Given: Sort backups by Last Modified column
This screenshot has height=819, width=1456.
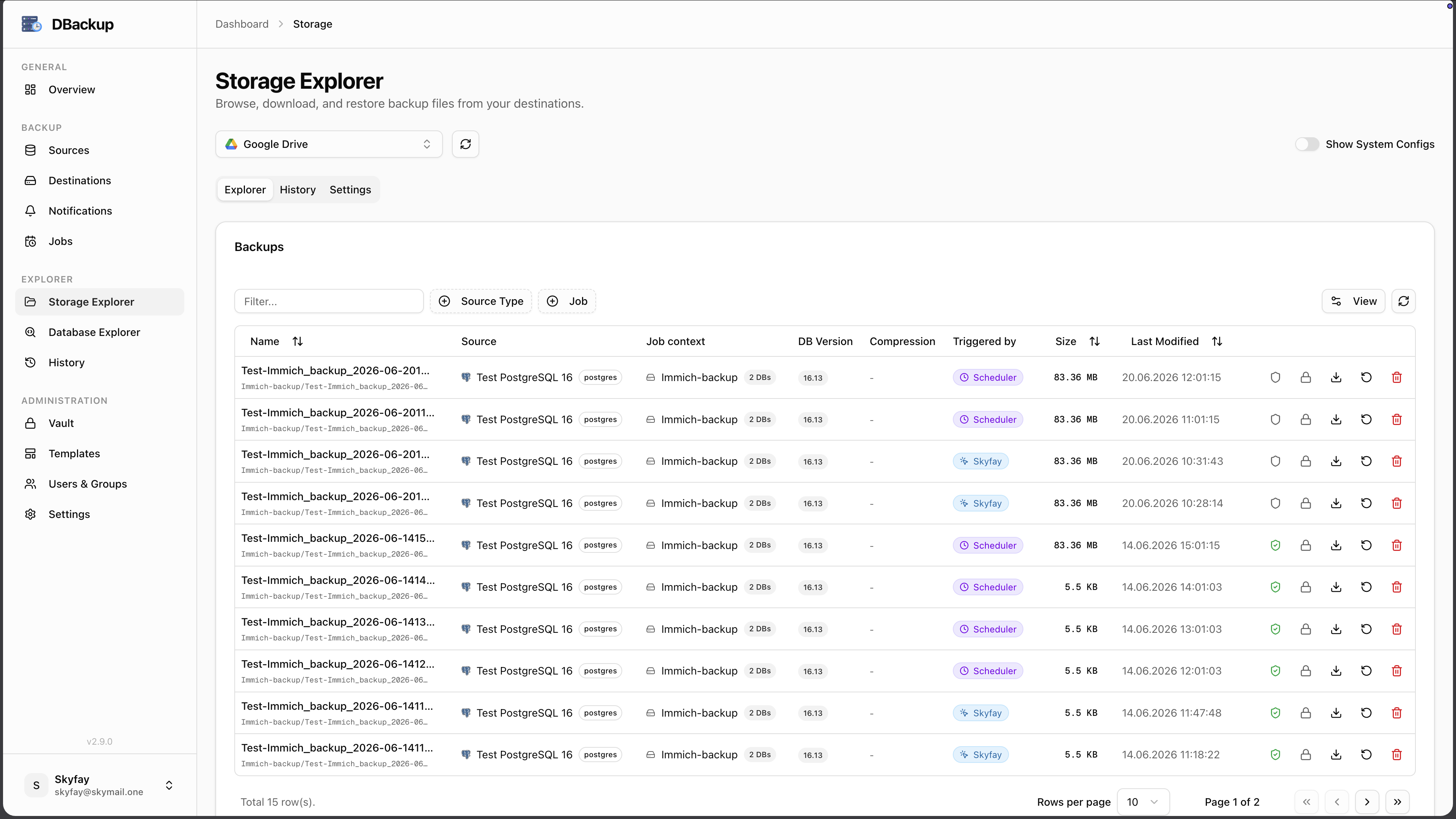Looking at the screenshot, I should [x=1177, y=341].
